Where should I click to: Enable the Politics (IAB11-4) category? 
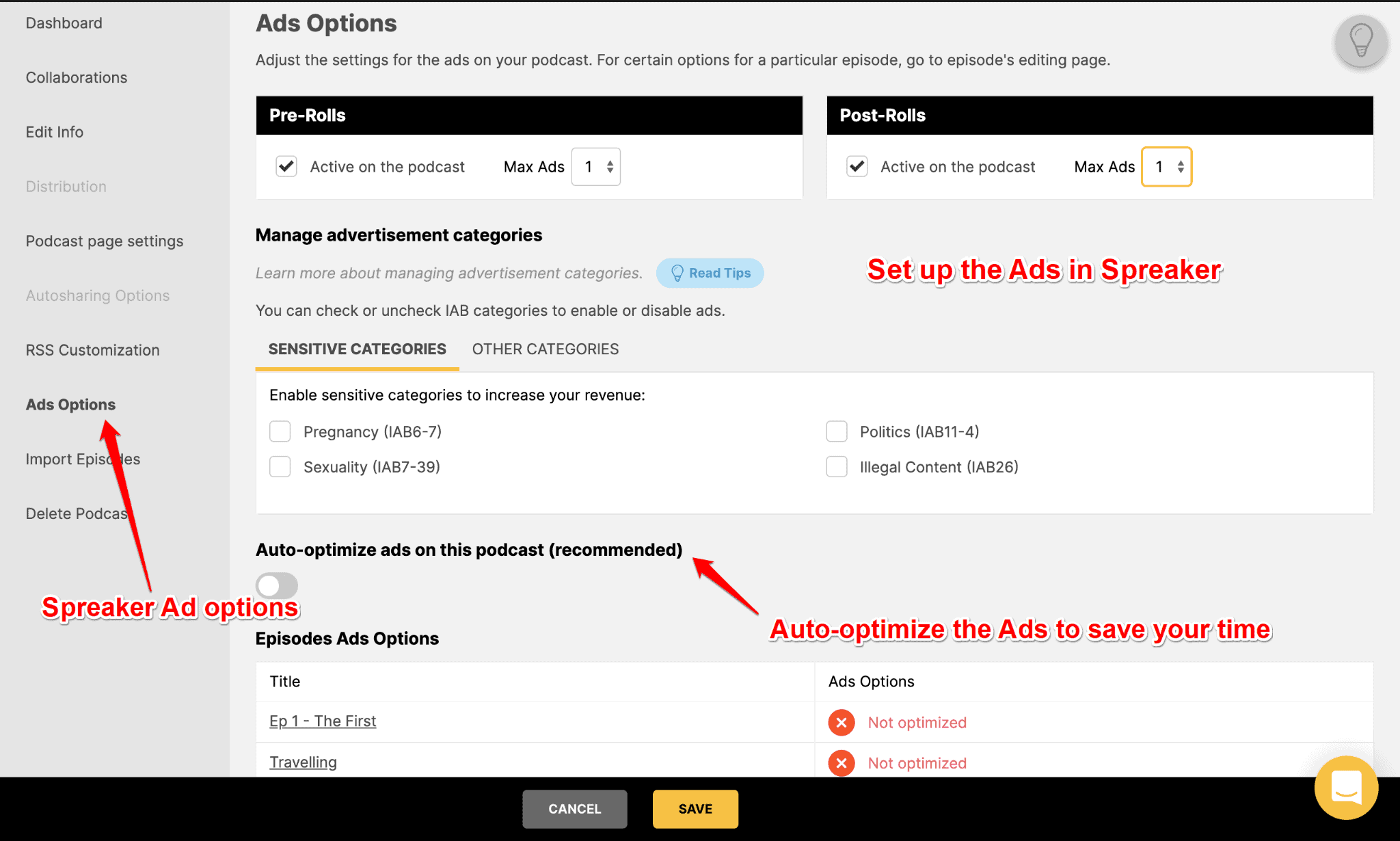837,431
